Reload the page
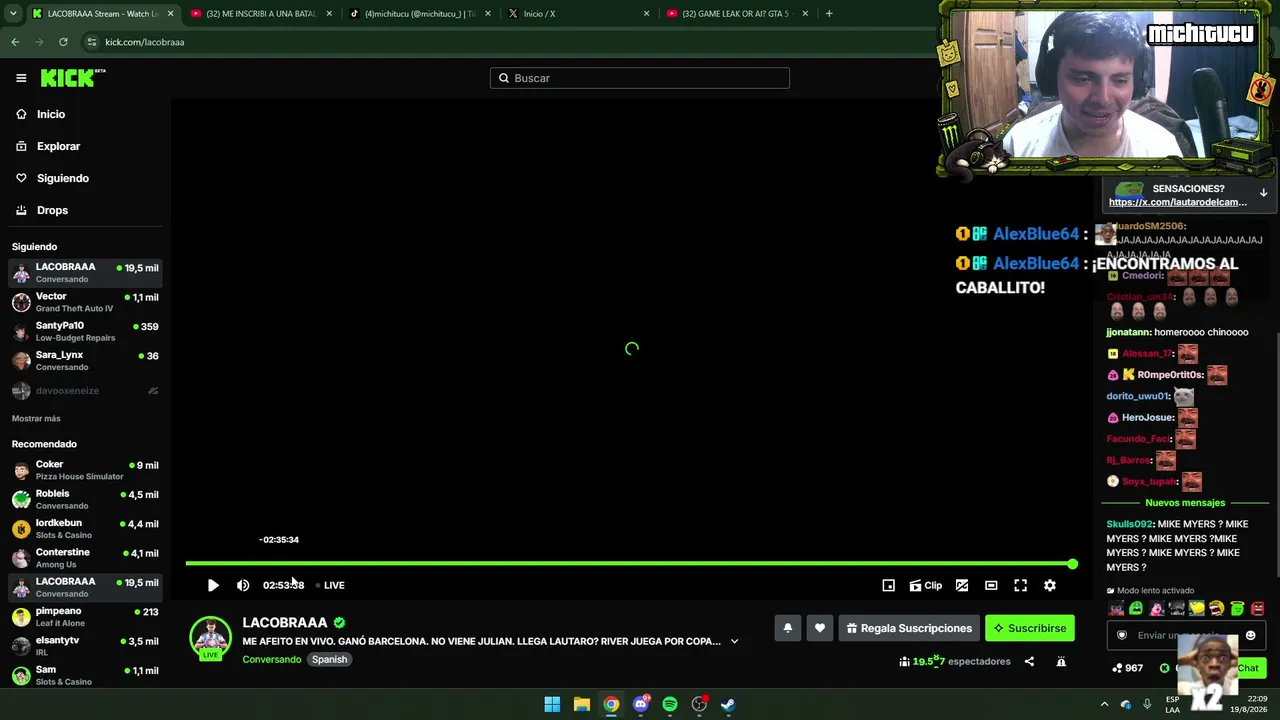1280x720 pixels. 63,42
